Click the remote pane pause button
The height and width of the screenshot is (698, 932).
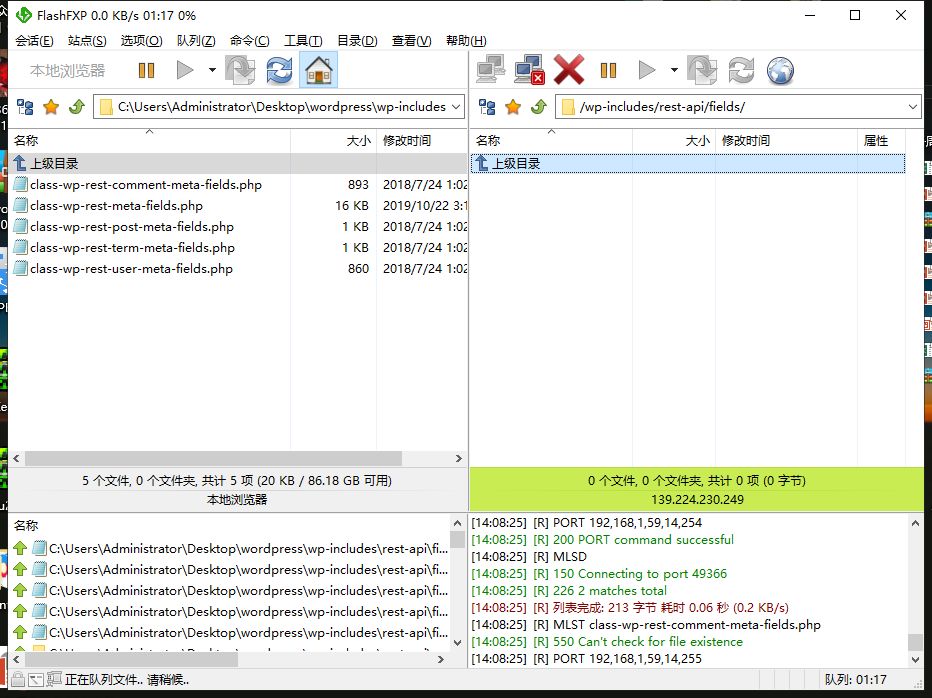(608, 70)
